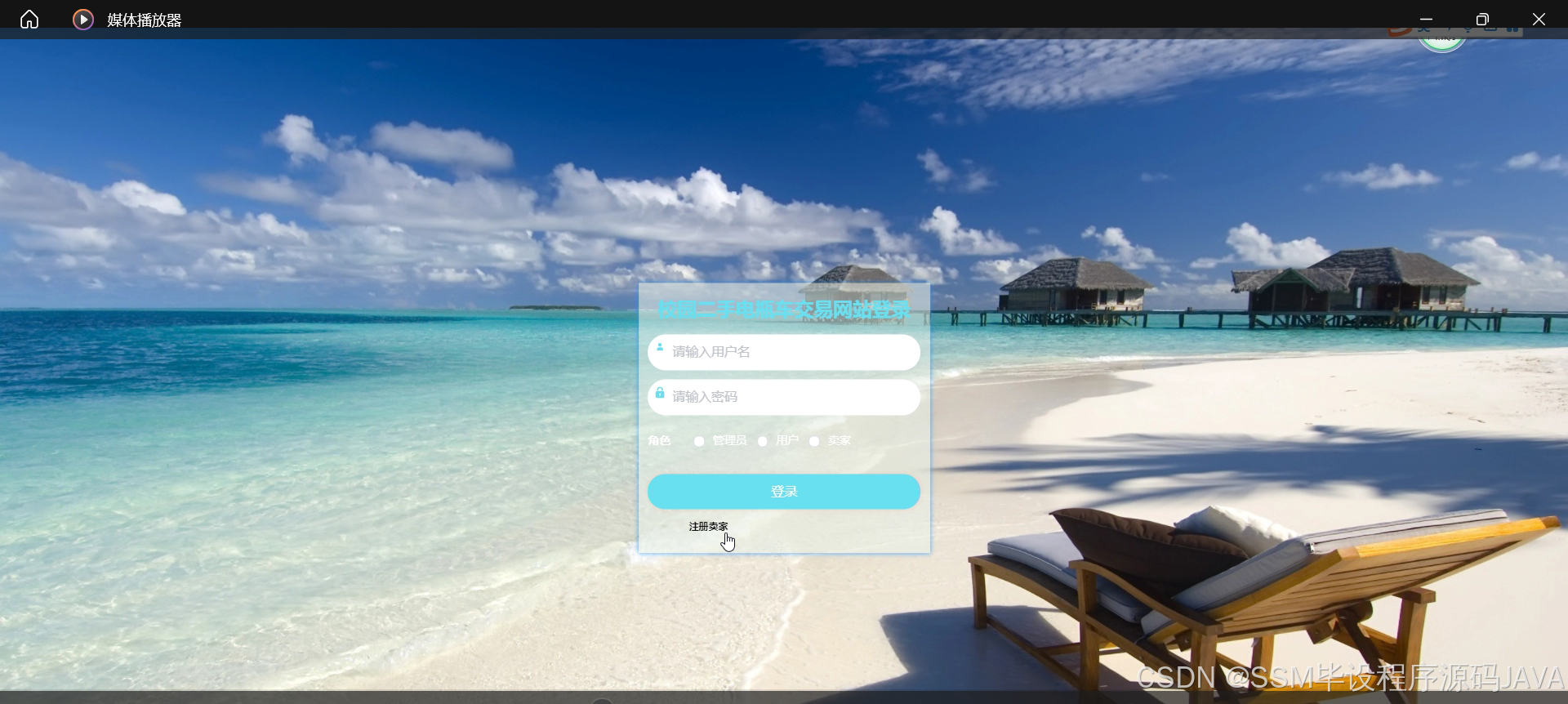Restore down the media player window
The width and height of the screenshot is (1568, 704).
(x=1482, y=20)
